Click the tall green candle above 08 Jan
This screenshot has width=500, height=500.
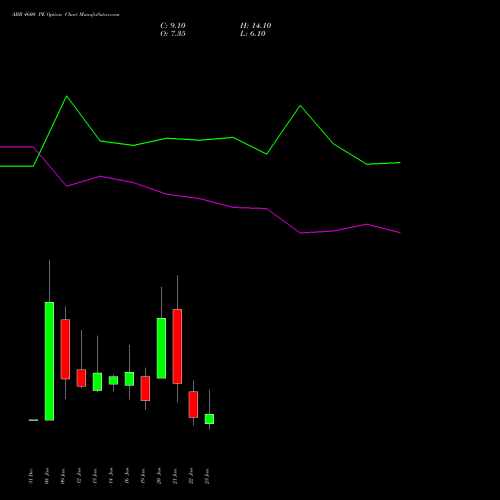coord(49,361)
